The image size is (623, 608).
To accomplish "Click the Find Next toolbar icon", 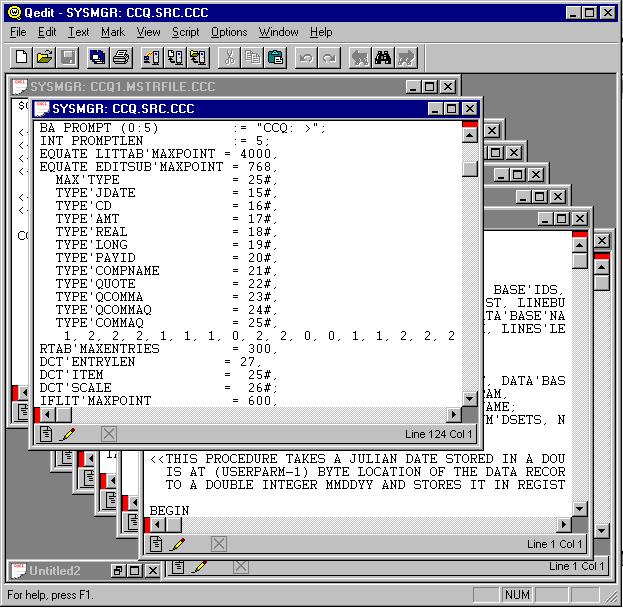I will [x=406, y=58].
